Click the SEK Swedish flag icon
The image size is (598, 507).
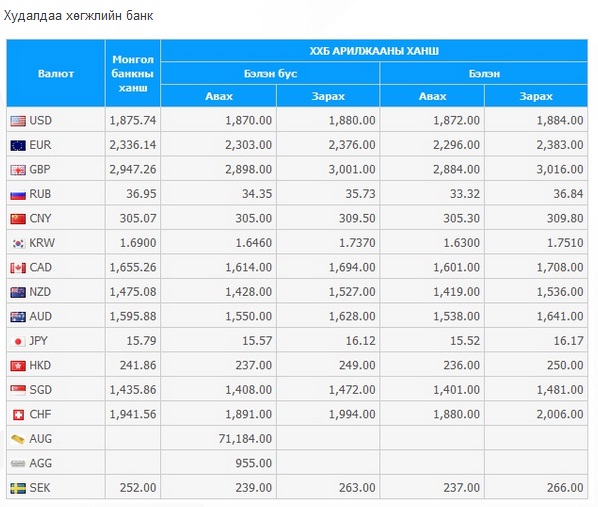click(18, 488)
